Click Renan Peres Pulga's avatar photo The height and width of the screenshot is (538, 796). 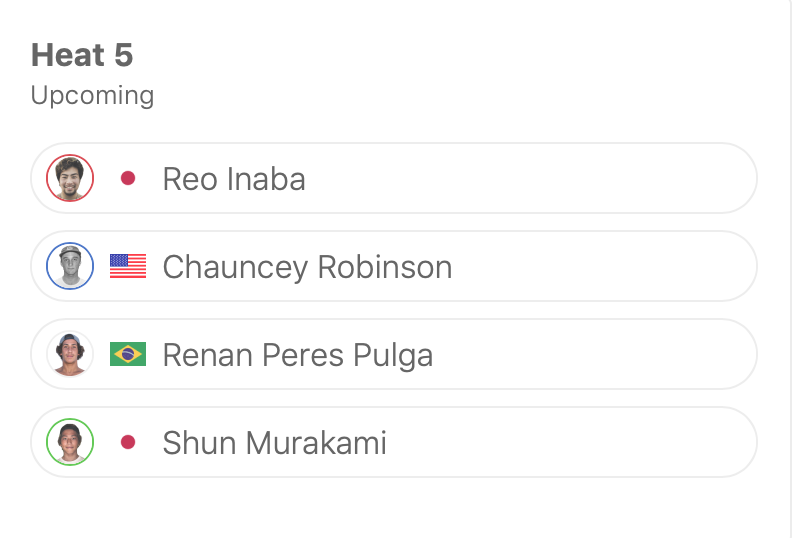pos(70,355)
